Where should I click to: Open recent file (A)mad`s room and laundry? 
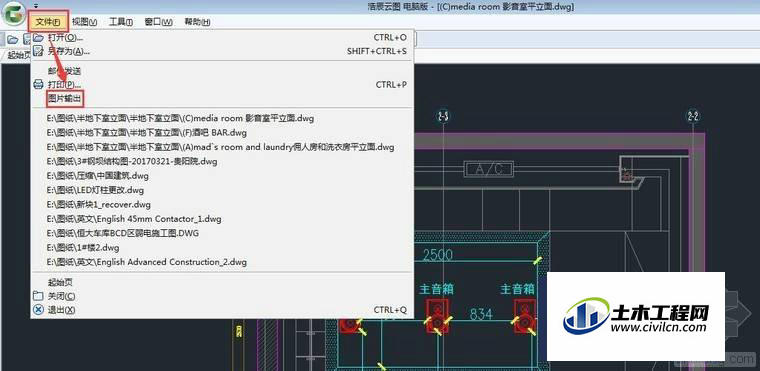(222, 147)
